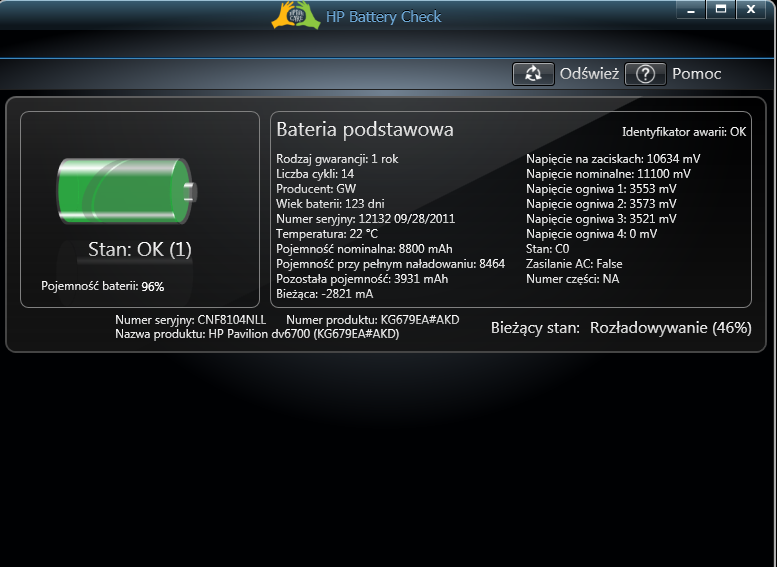
Task: Click Napięcie ogniwa 2: 3573 mV line
Action: click(601, 204)
